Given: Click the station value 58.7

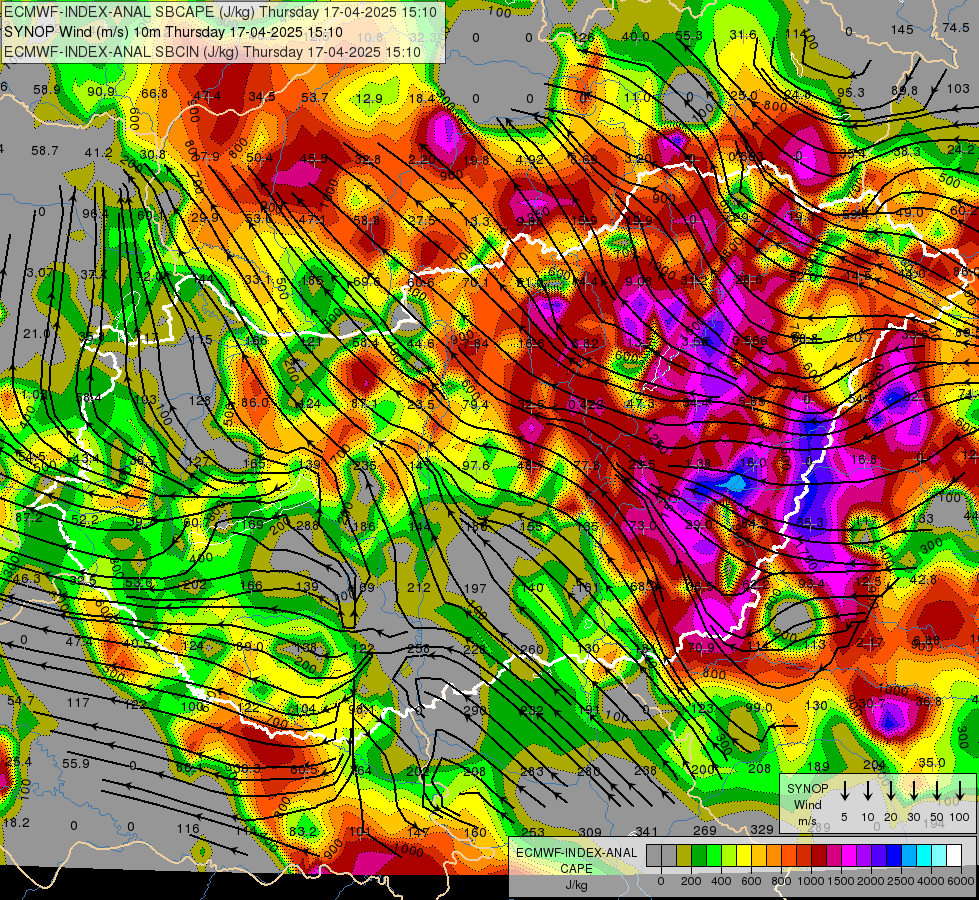Looking at the screenshot, I should (x=44, y=151).
